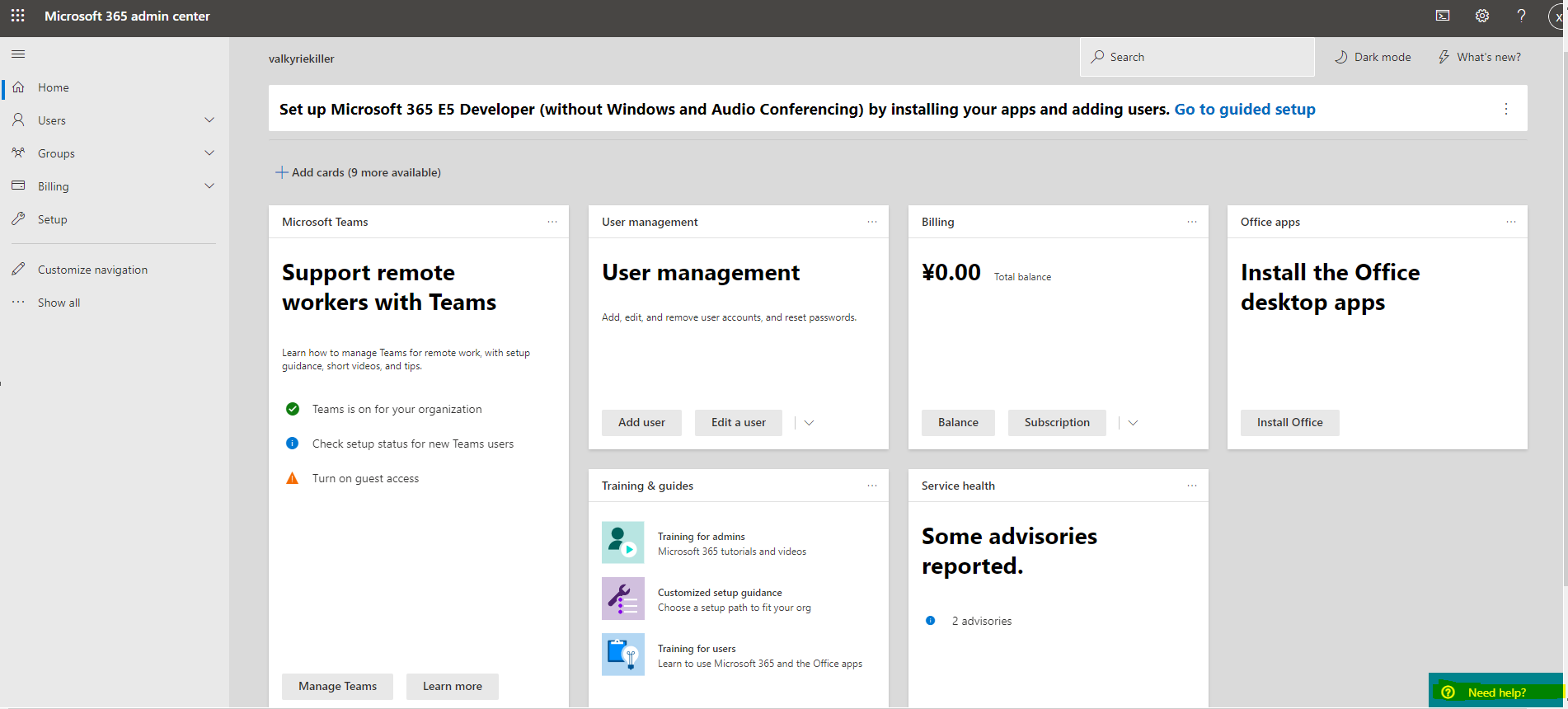
Task: Click the orange warning icon for guest access
Action: click(292, 478)
